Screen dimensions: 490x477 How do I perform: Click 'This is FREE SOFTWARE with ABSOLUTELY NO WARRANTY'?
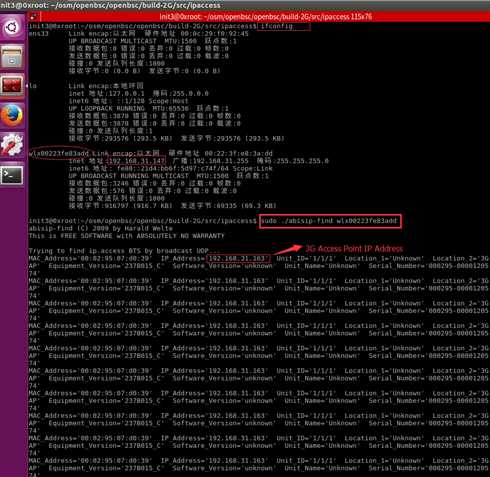point(127,236)
